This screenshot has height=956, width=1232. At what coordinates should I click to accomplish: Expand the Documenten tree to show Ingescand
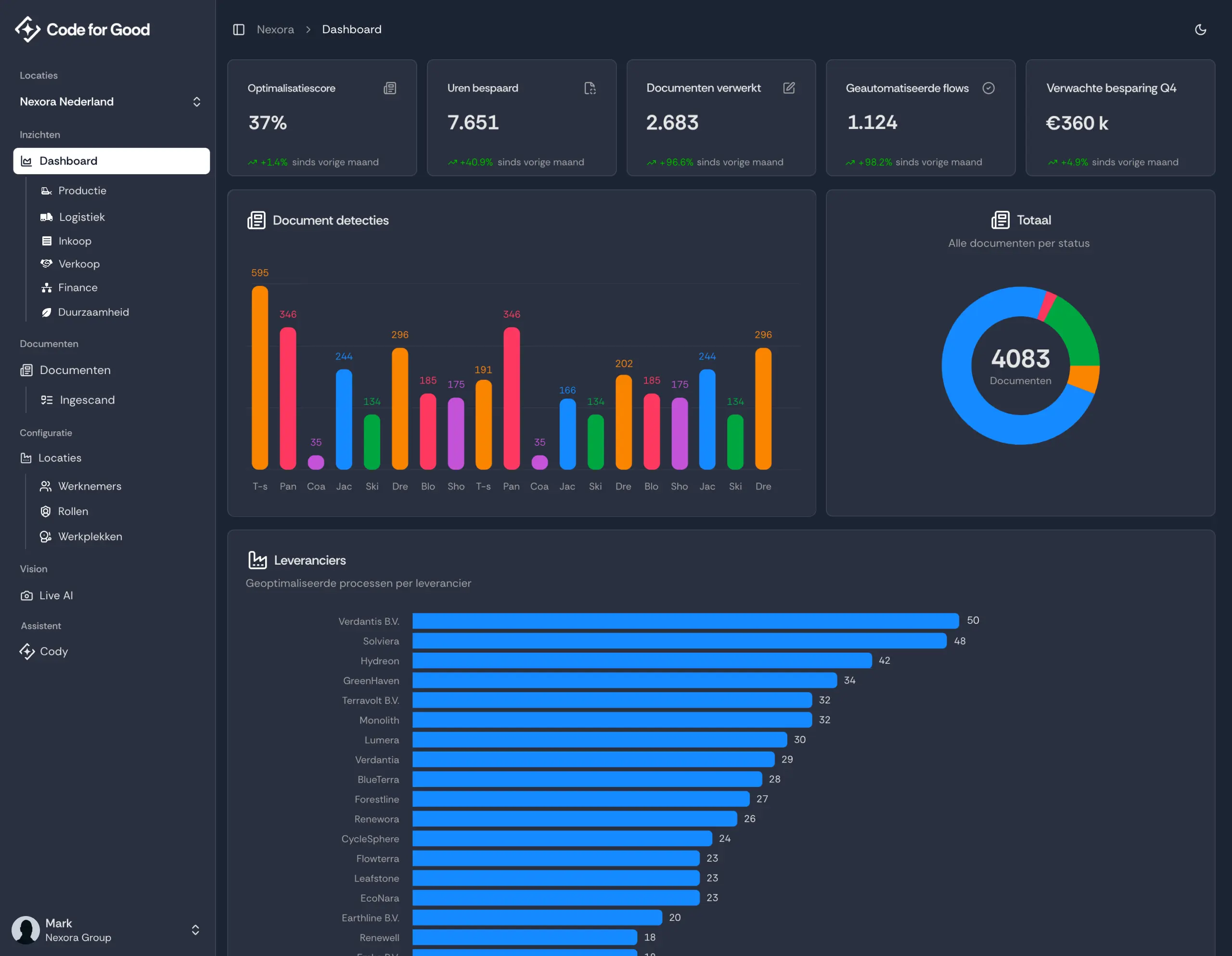pos(75,370)
